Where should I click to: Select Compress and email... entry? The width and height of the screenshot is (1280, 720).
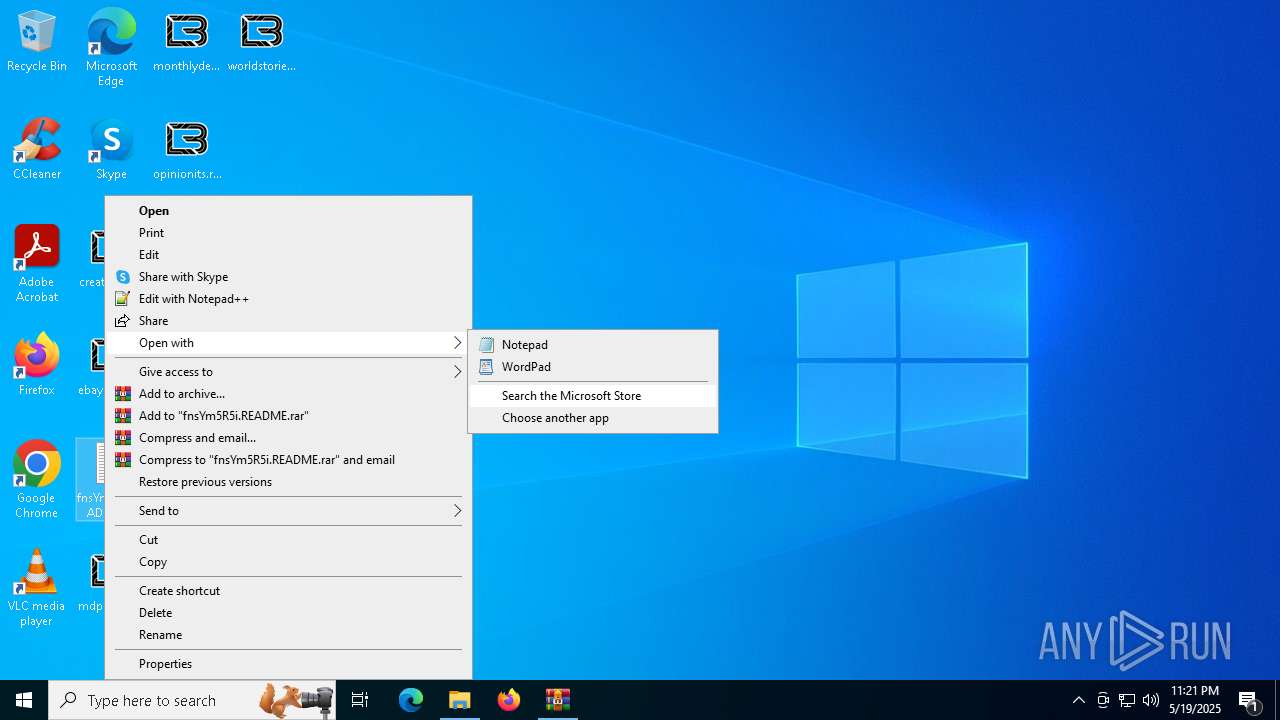pos(288,438)
